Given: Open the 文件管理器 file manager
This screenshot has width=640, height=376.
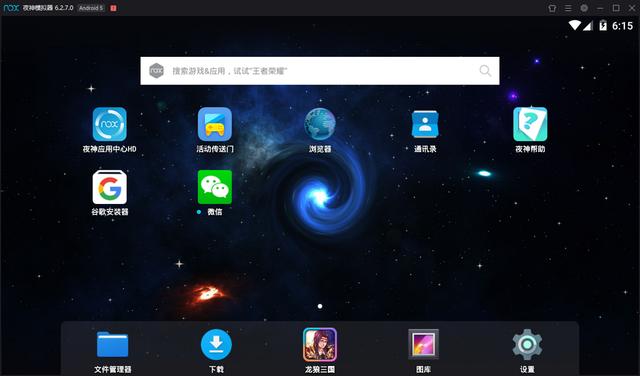Looking at the screenshot, I should (x=112, y=345).
